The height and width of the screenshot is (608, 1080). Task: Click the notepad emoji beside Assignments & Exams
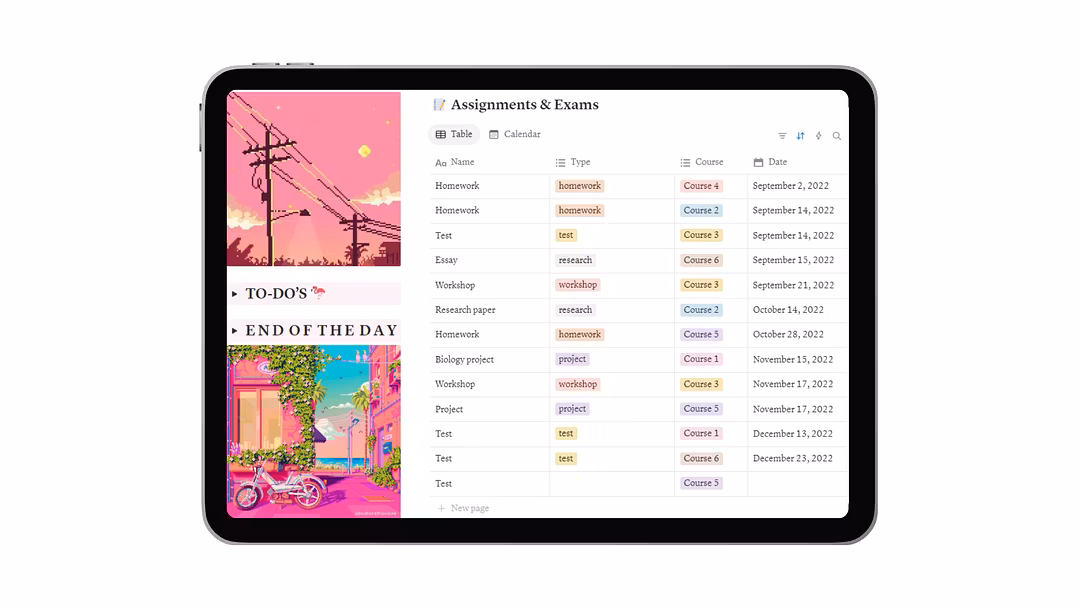(x=439, y=105)
